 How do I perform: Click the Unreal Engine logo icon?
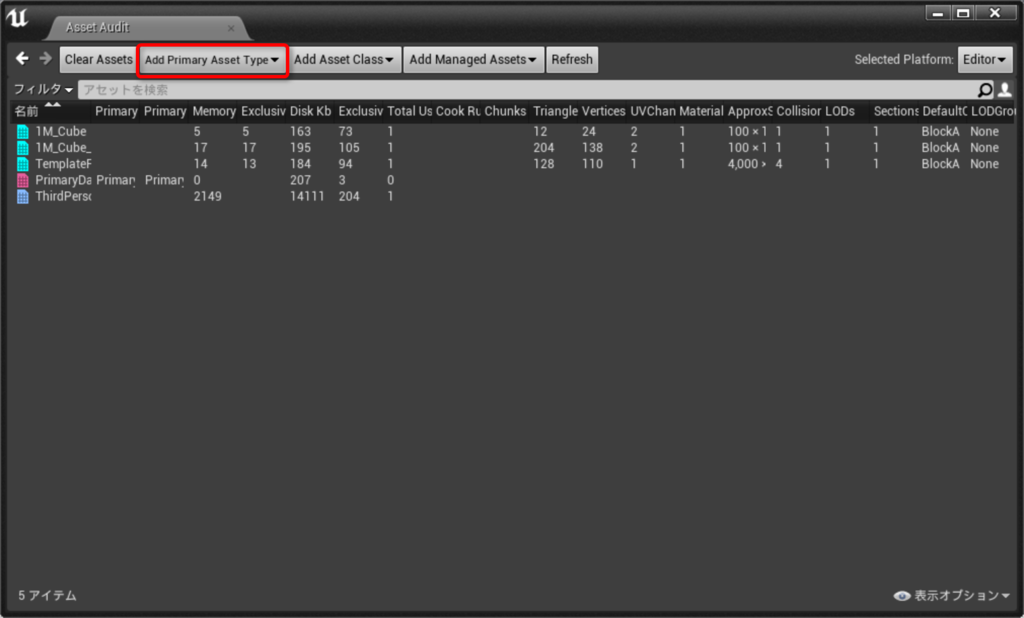(18, 18)
